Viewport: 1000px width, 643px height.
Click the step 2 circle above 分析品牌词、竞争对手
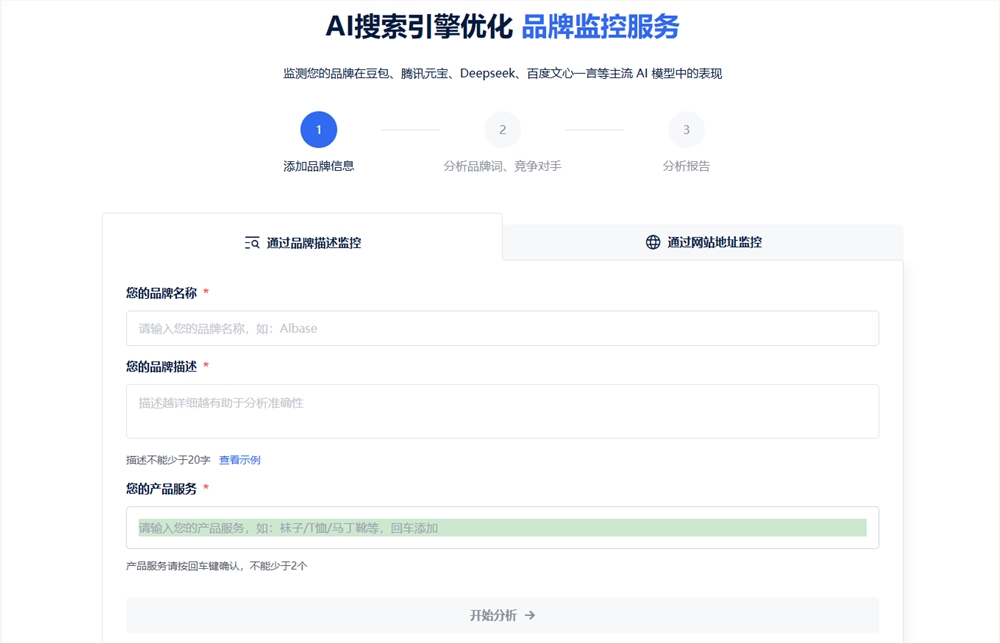point(502,129)
